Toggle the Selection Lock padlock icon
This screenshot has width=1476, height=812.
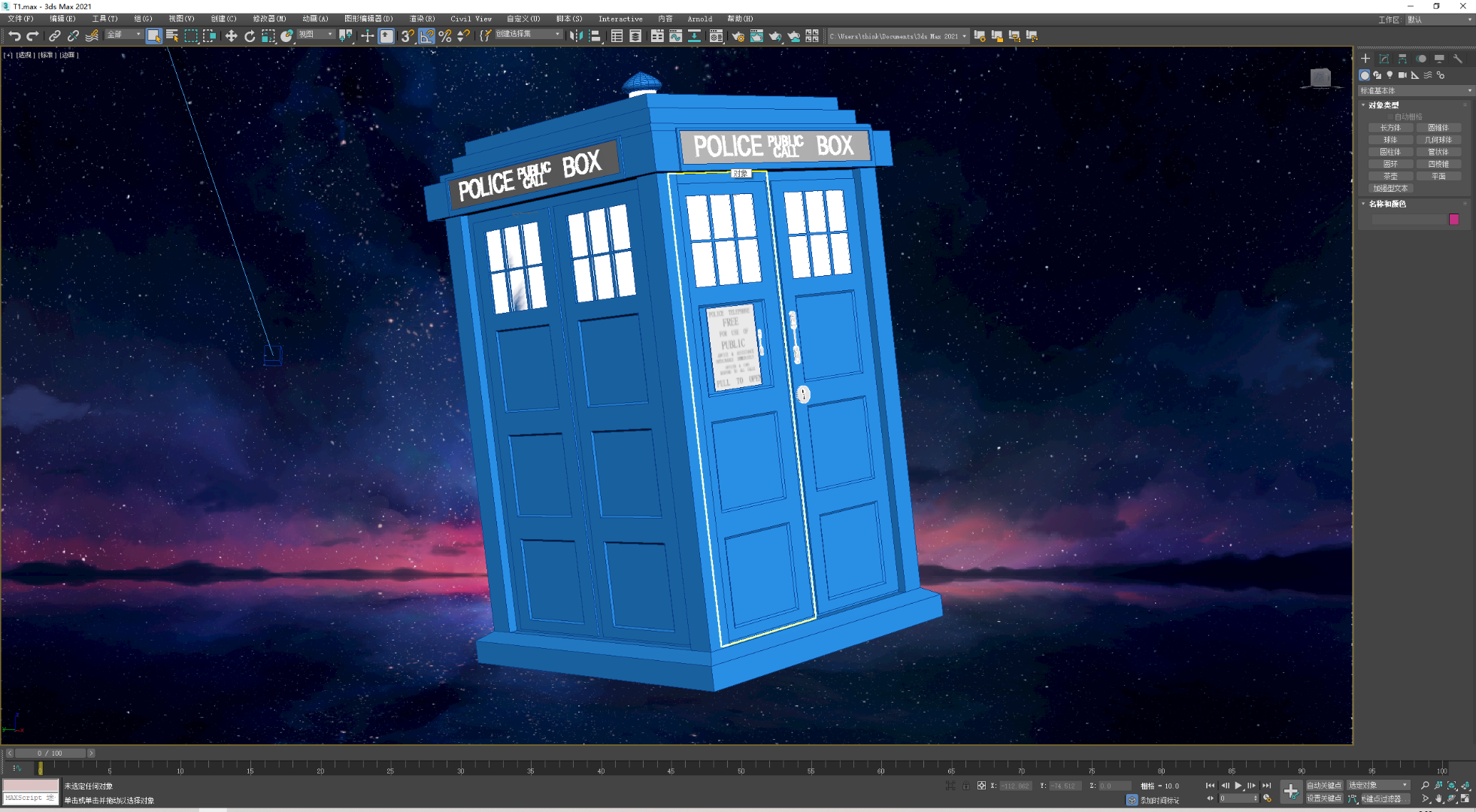point(966,786)
